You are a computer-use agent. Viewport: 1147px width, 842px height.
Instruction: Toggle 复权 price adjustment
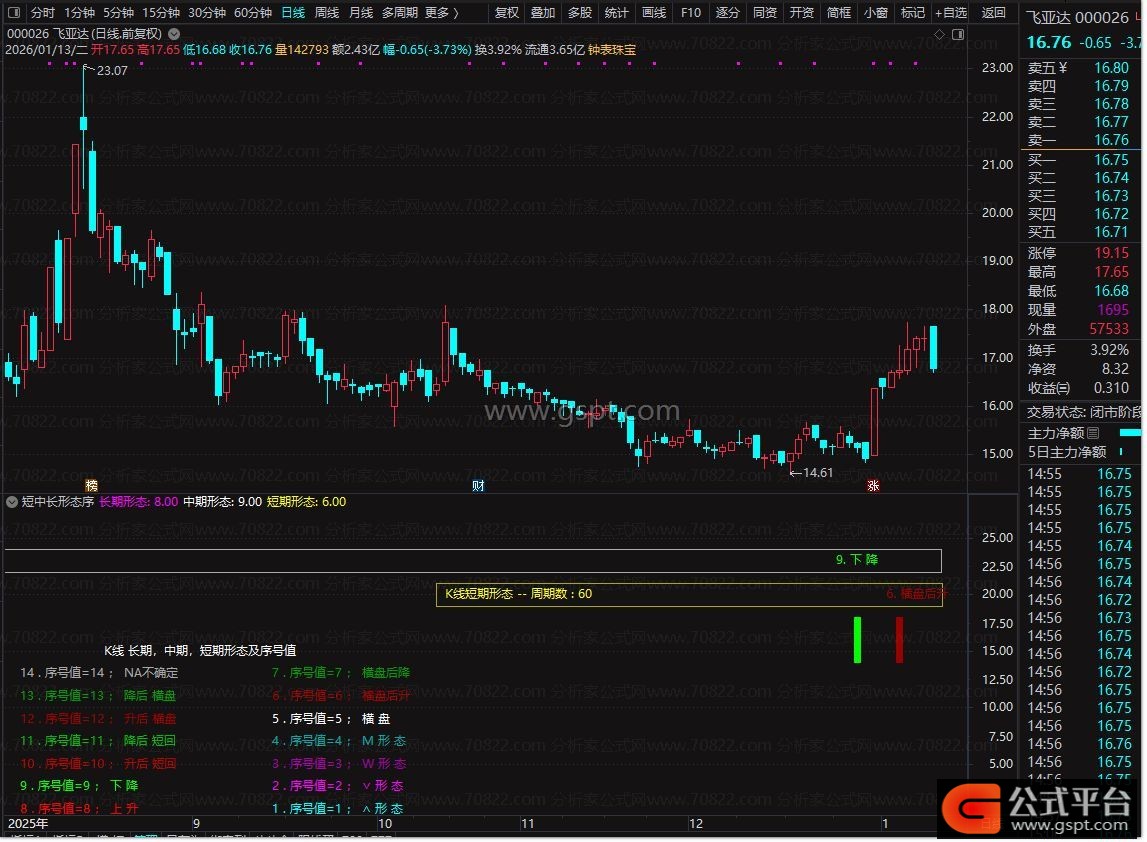point(507,13)
